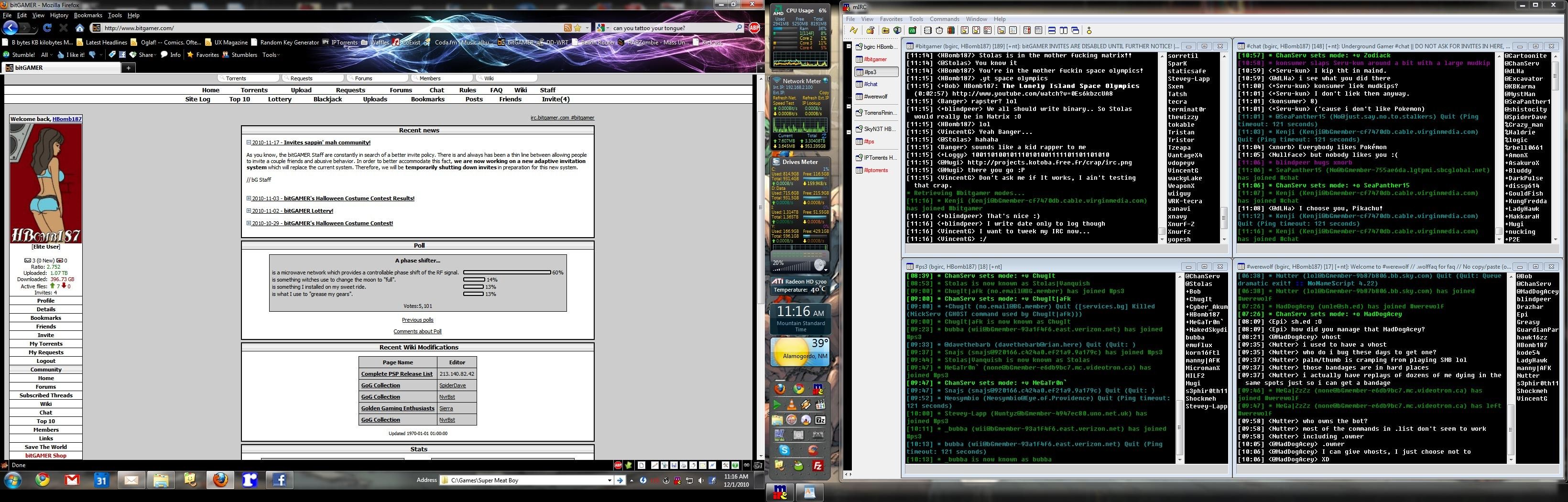Select #iptorrents in the mIRC channel tree
The height and width of the screenshot is (502, 1568).
click(x=876, y=170)
